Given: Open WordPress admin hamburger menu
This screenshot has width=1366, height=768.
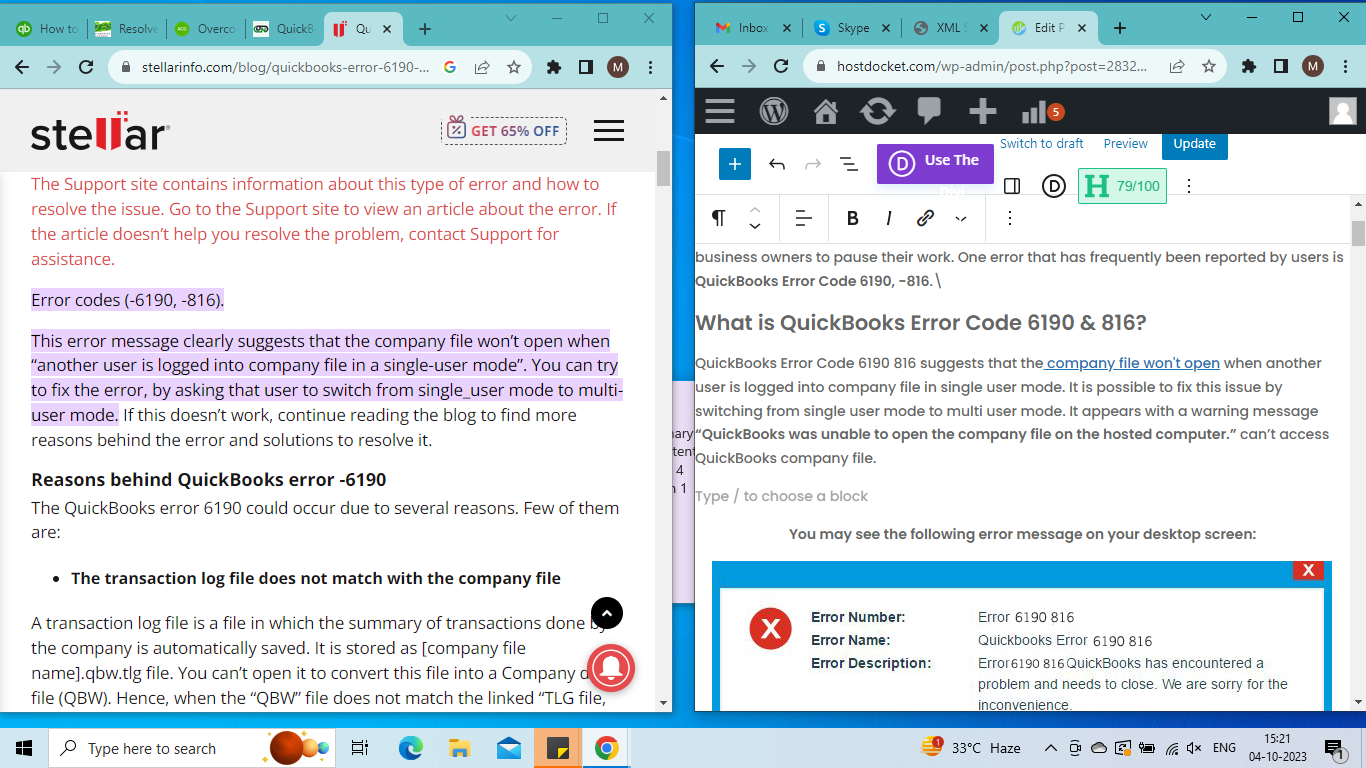Looking at the screenshot, I should 720,111.
